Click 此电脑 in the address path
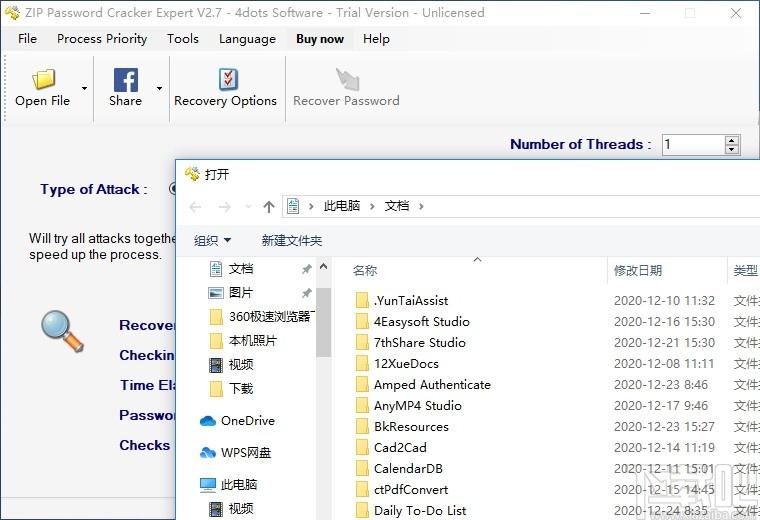Screen dimensions: 760x520 [x=342, y=206]
